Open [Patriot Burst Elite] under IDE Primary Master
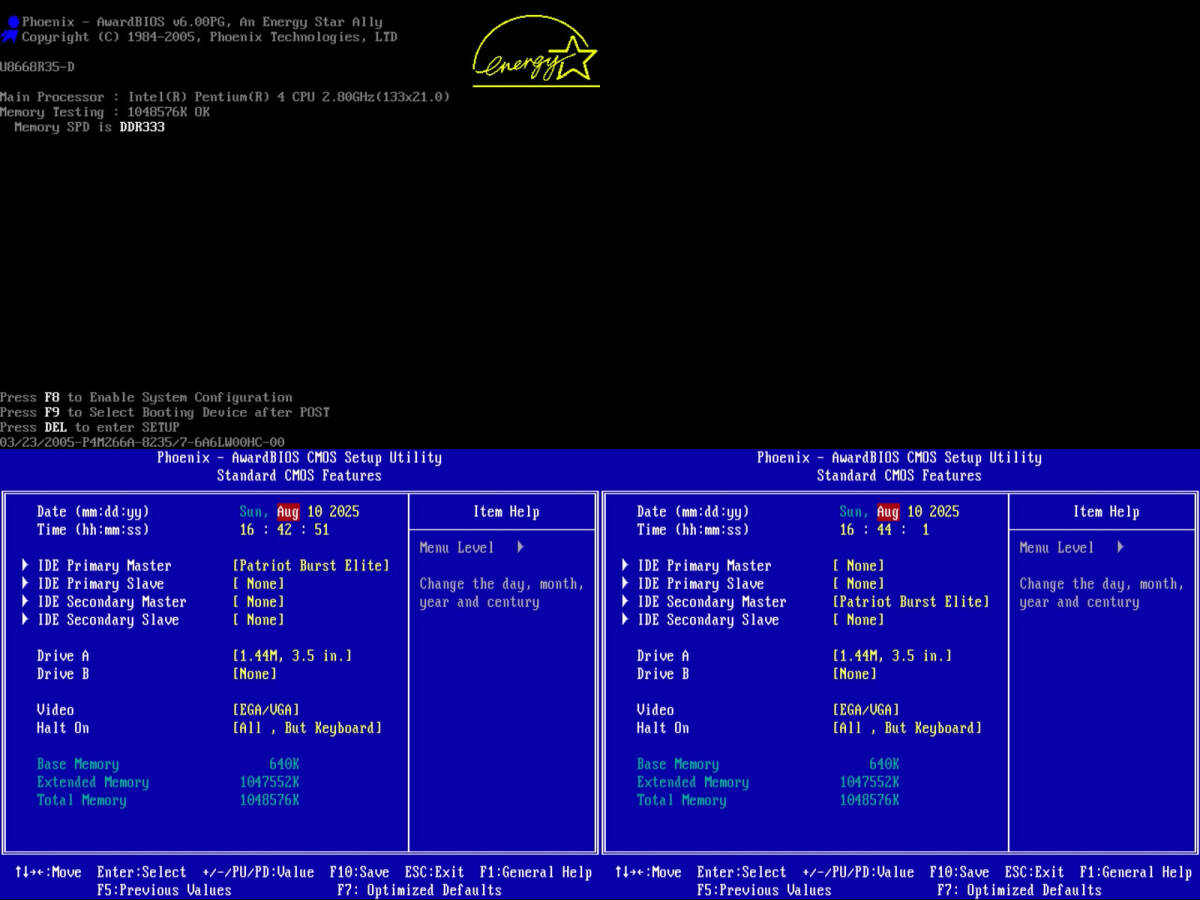This screenshot has width=1200, height=900. click(311, 566)
